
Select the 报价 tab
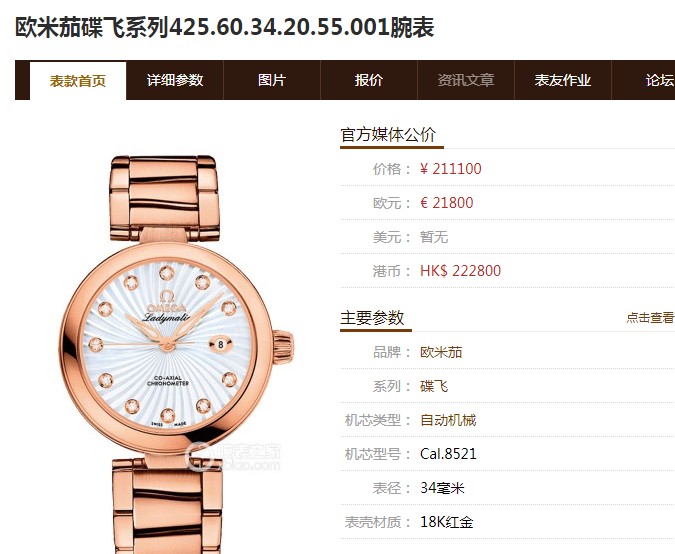(369, 80)
